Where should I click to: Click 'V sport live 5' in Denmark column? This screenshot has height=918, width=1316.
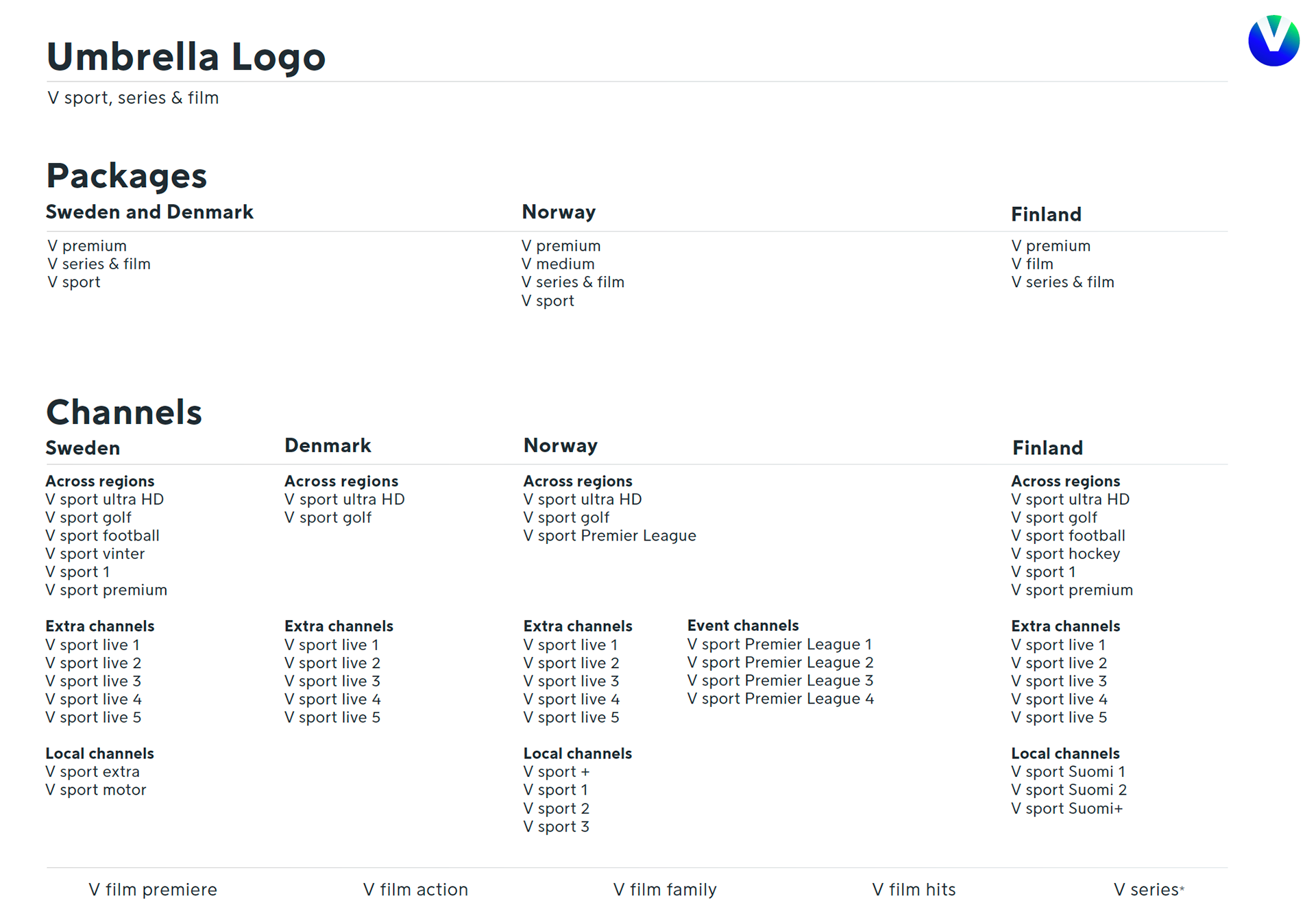click(332, 717)
